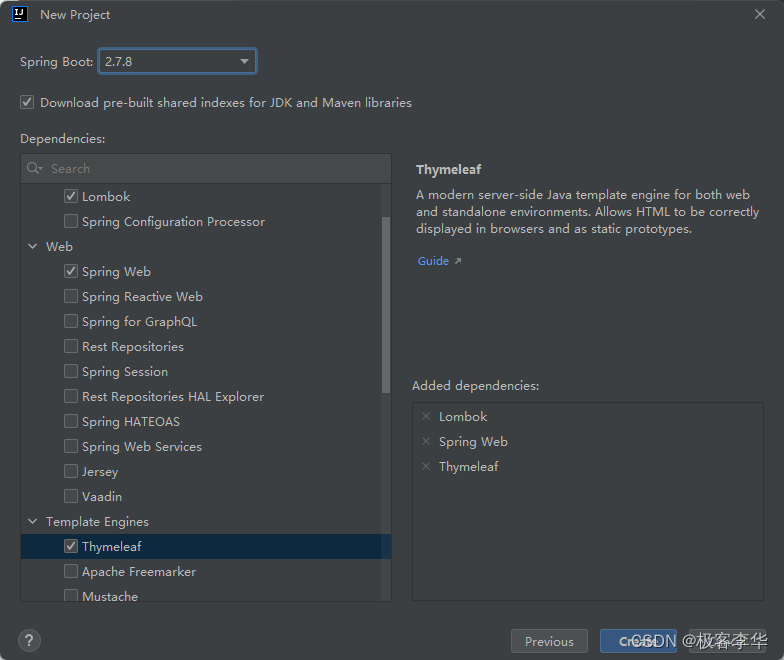Select the Spring Reactive Web label

tap(142, 297)
